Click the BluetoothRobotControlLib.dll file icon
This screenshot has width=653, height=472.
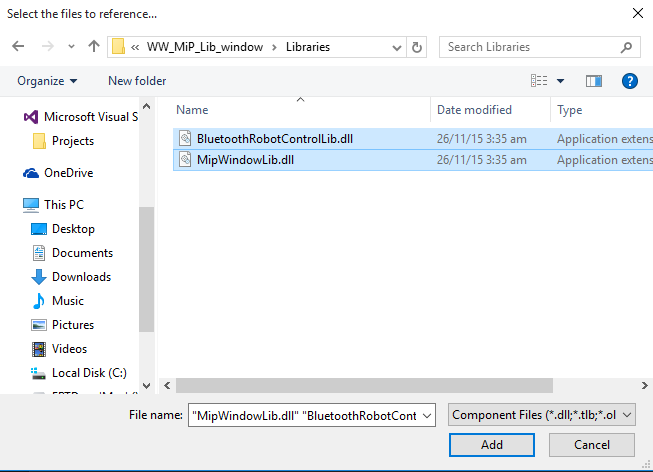click(x=185, y=138)
